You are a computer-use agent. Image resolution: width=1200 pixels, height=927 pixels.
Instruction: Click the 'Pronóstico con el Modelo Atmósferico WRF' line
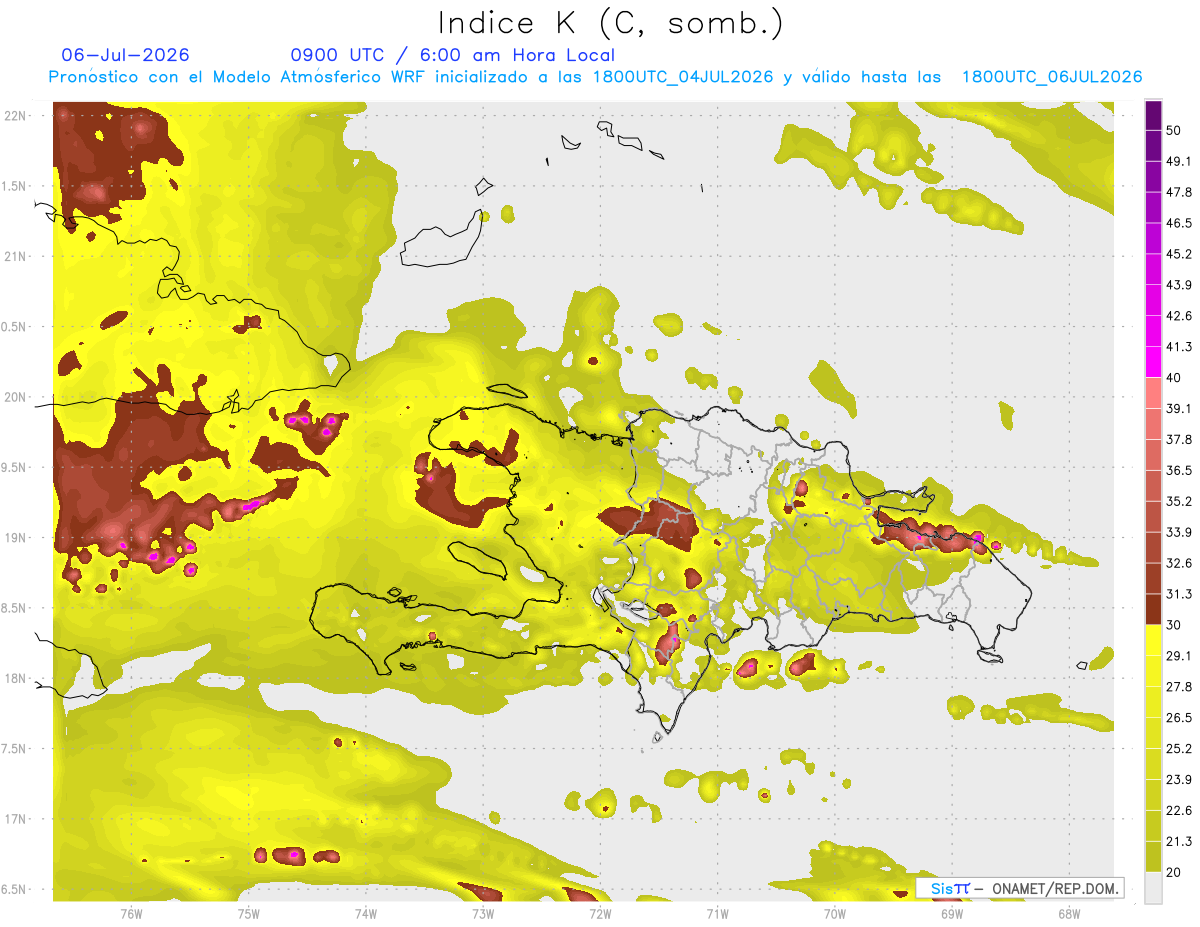596,77
